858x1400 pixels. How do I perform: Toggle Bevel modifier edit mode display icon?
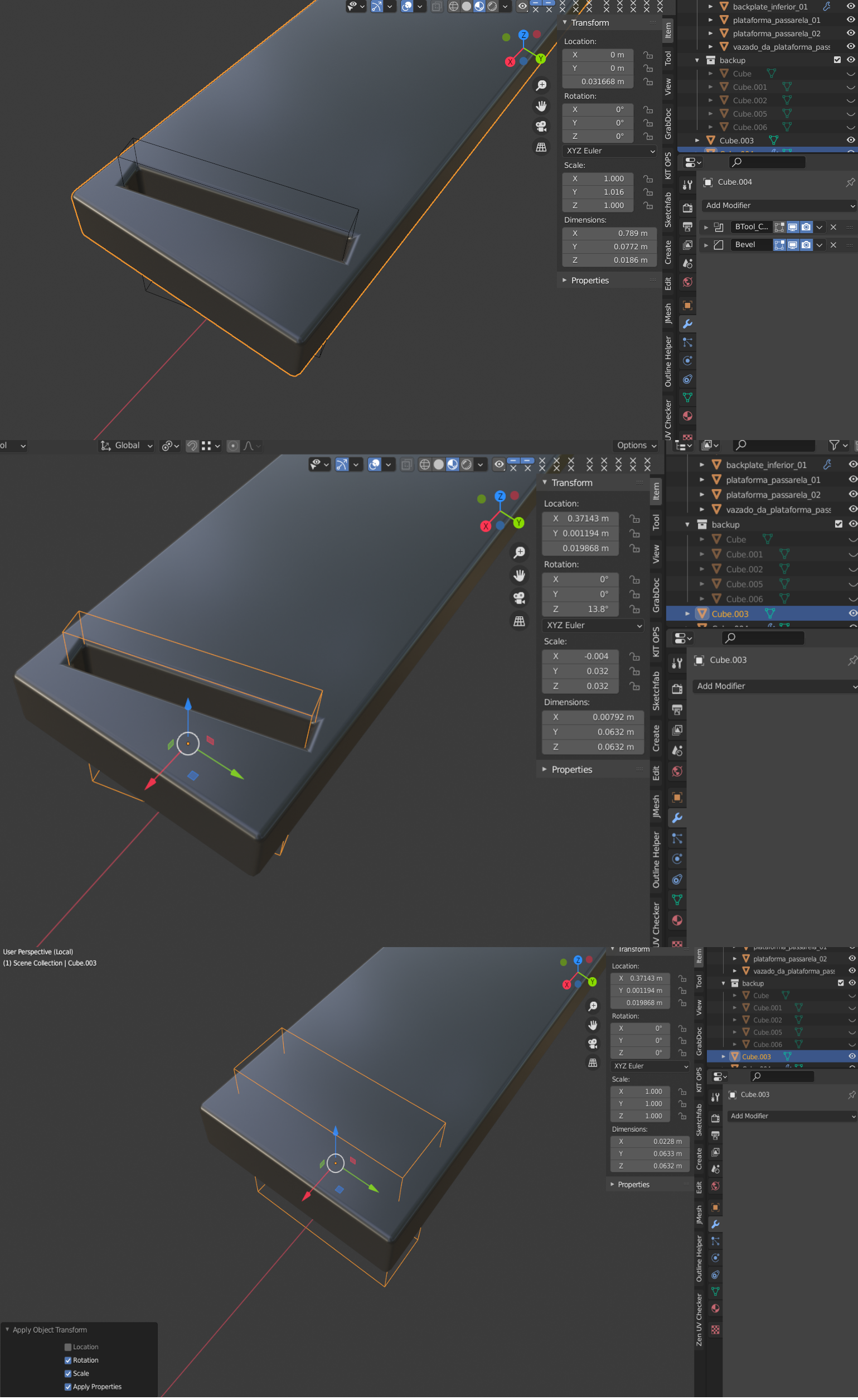click(x=779, y=245)
